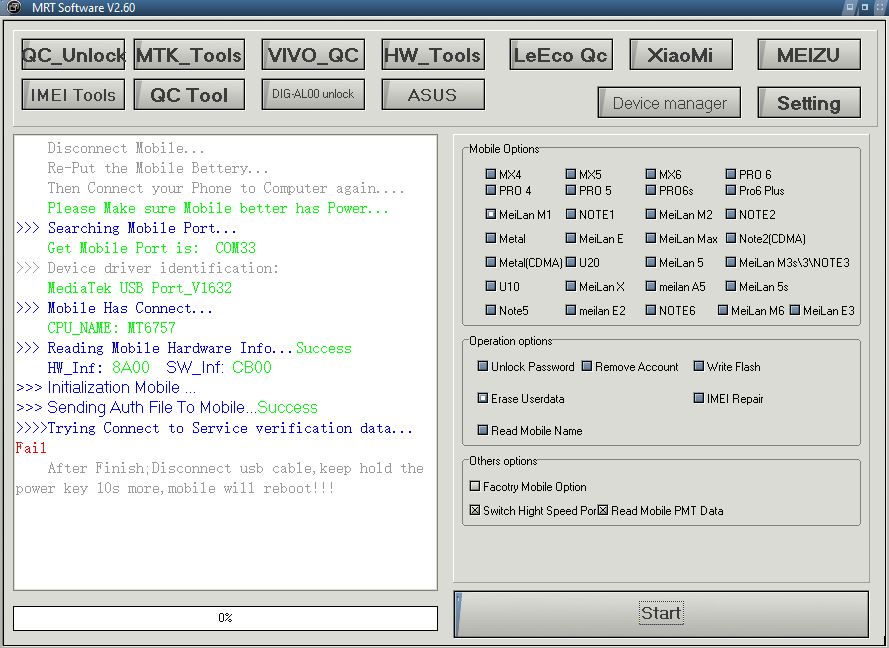This screenshot has width=889, height=648.
Task: Open the MTK_Tools section
Action: [189, 54]
